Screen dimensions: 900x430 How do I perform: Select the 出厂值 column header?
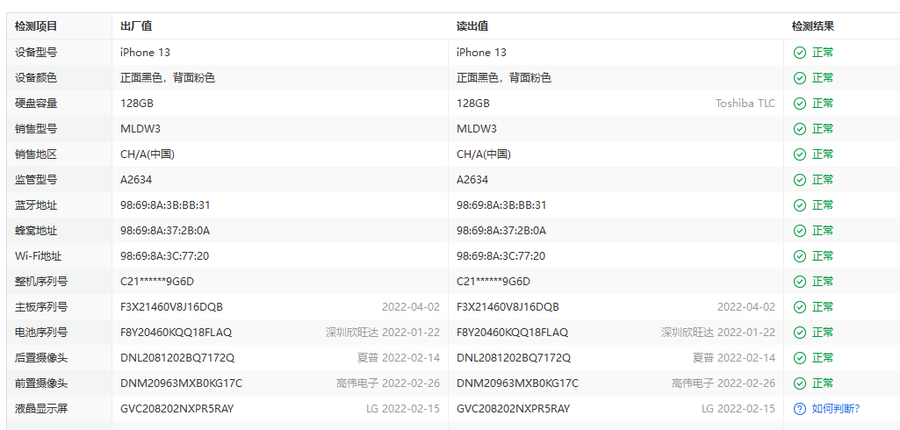[x=136, y=26]
